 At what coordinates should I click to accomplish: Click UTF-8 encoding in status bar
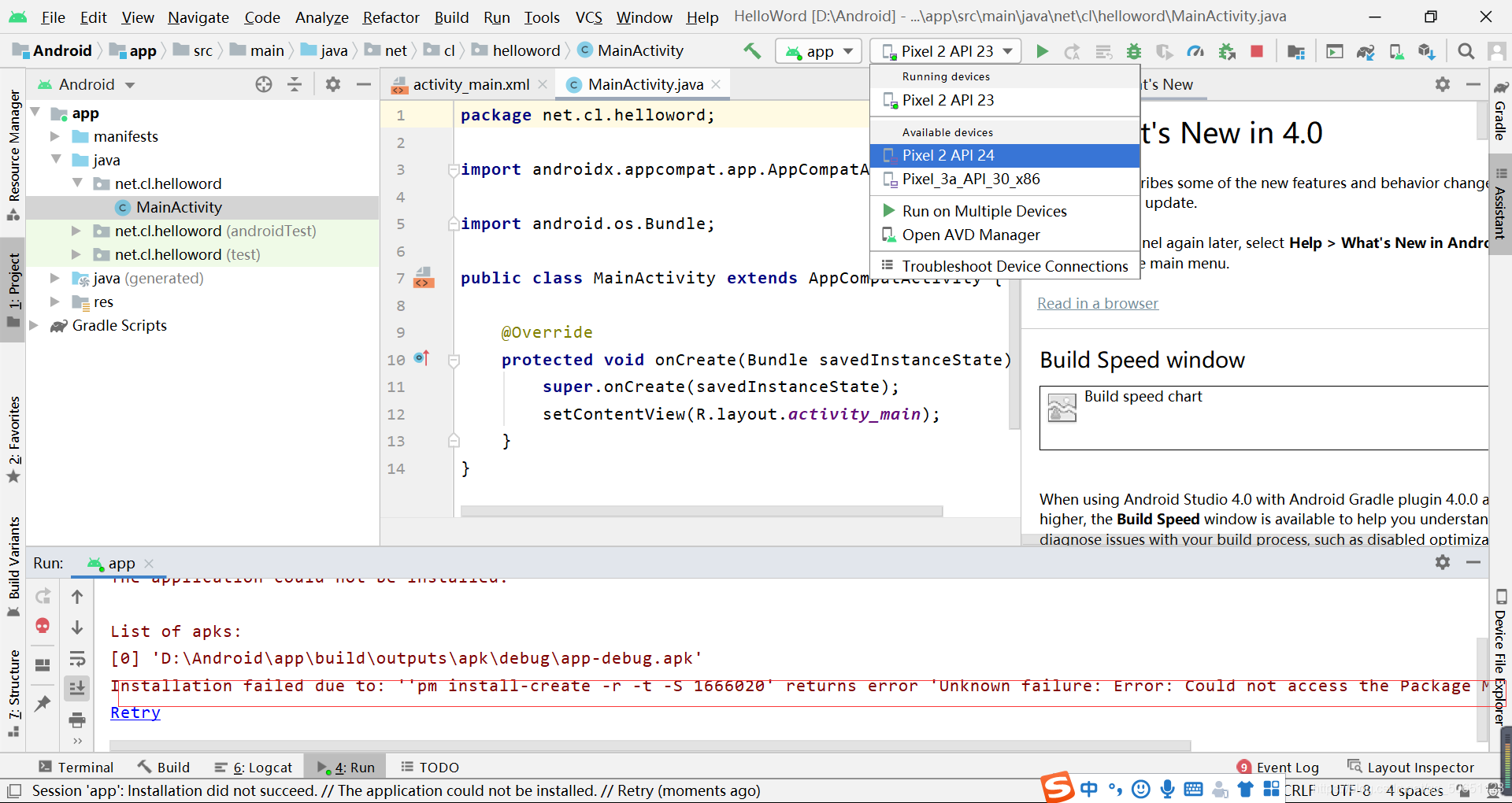tap(1350, 790)
